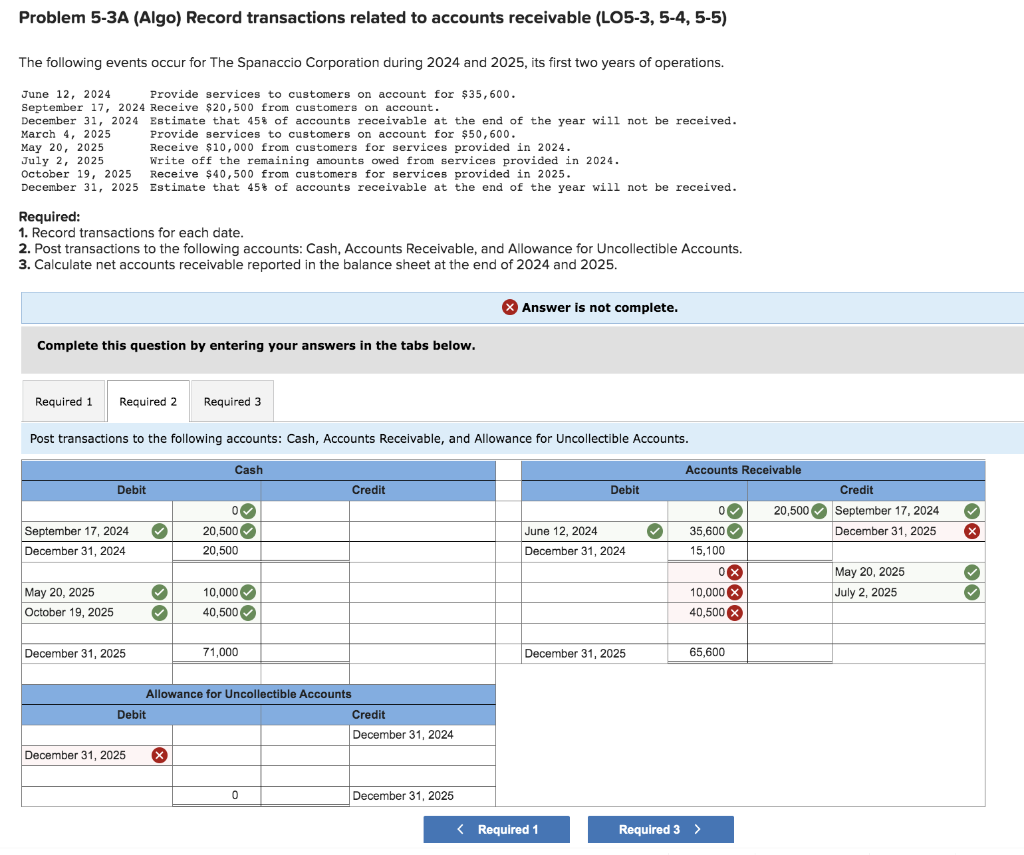The image size is (1024, 855).
Task: Switch to the Required 1 tab
Action: click(63, 401)
